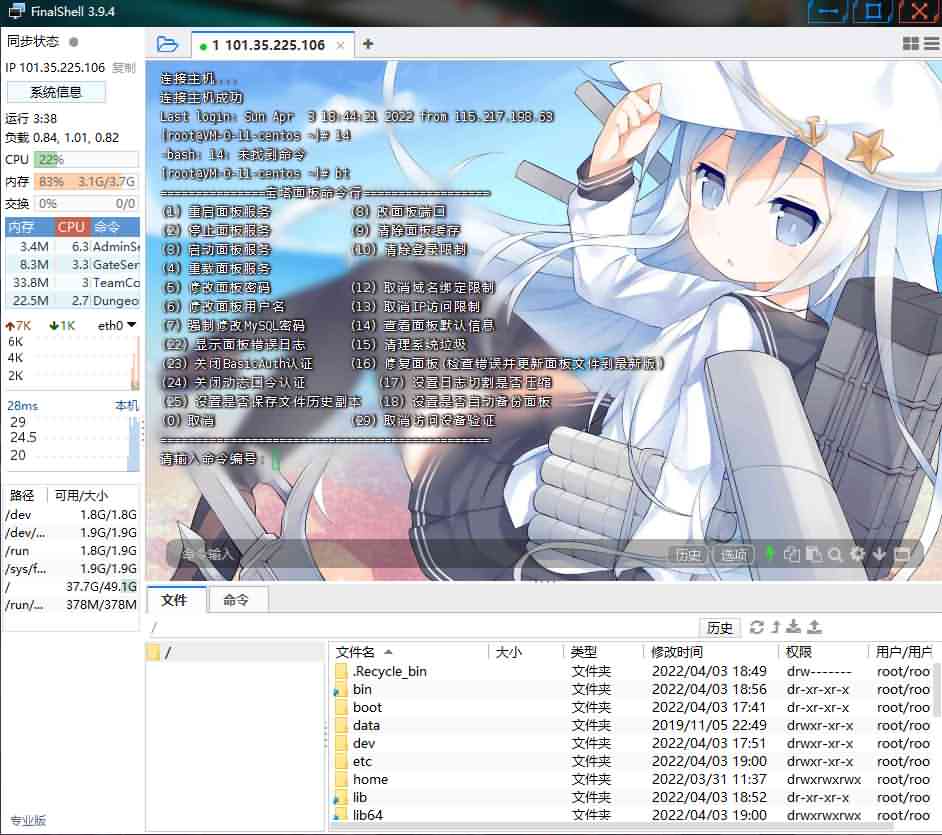Toggle the 历史 button in the file panel
Viewport: 942px width, 835px height.
point(722,627)
